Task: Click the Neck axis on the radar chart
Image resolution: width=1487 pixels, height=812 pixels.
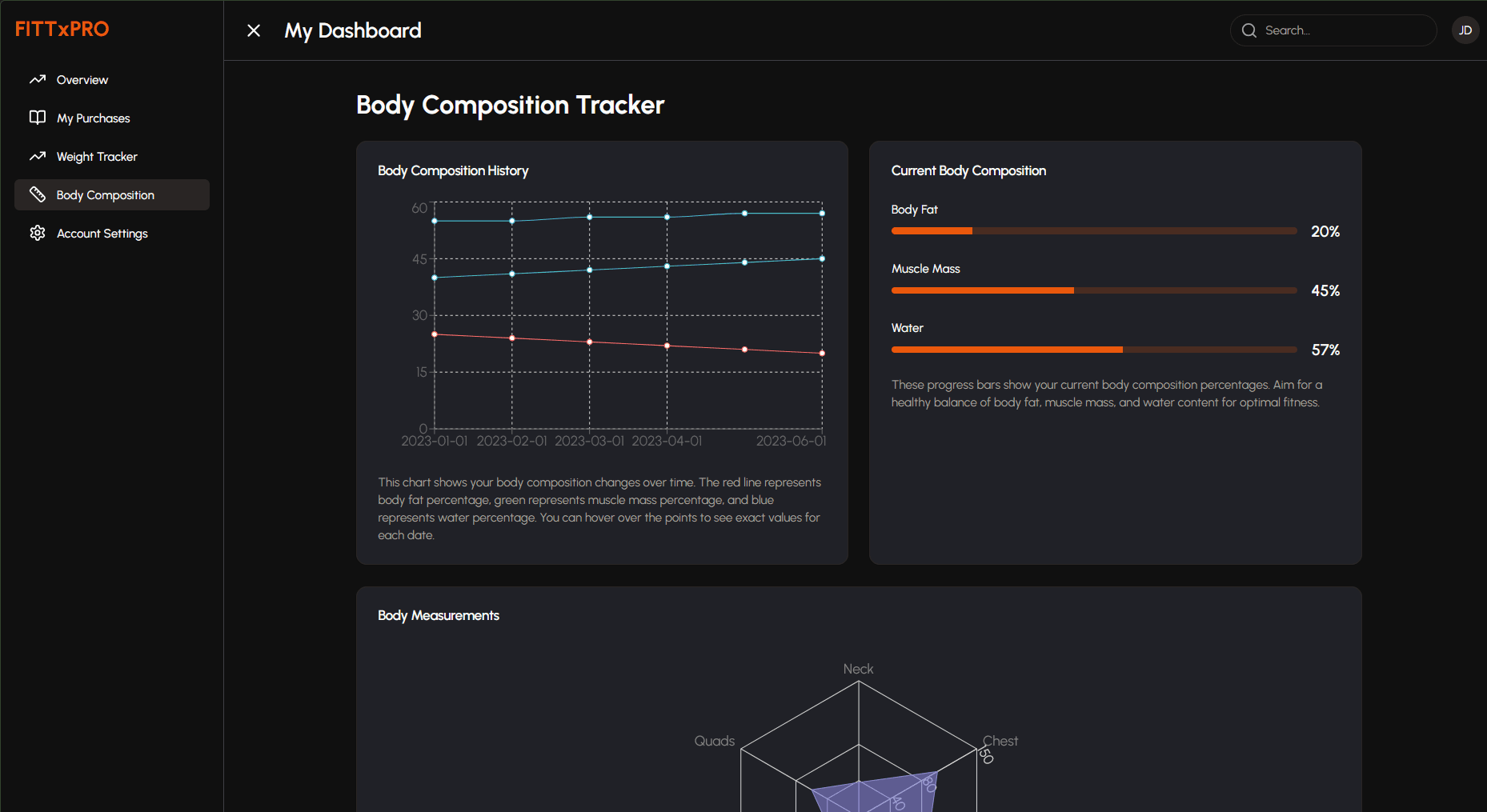Action: 858,669
